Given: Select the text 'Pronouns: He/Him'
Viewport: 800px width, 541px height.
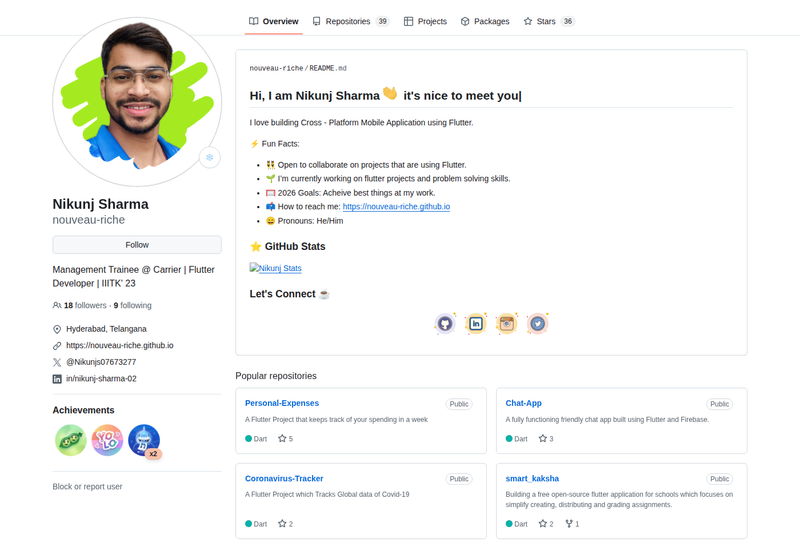Looking at the screenshot, I should tap(310, 221).
